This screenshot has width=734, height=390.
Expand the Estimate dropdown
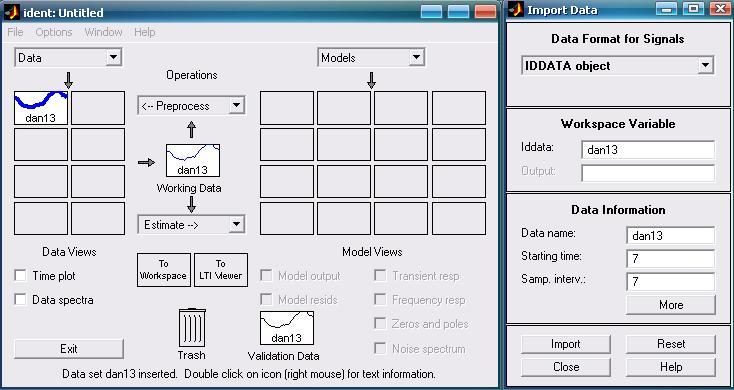pyautogui.click(x=191, y=225)
